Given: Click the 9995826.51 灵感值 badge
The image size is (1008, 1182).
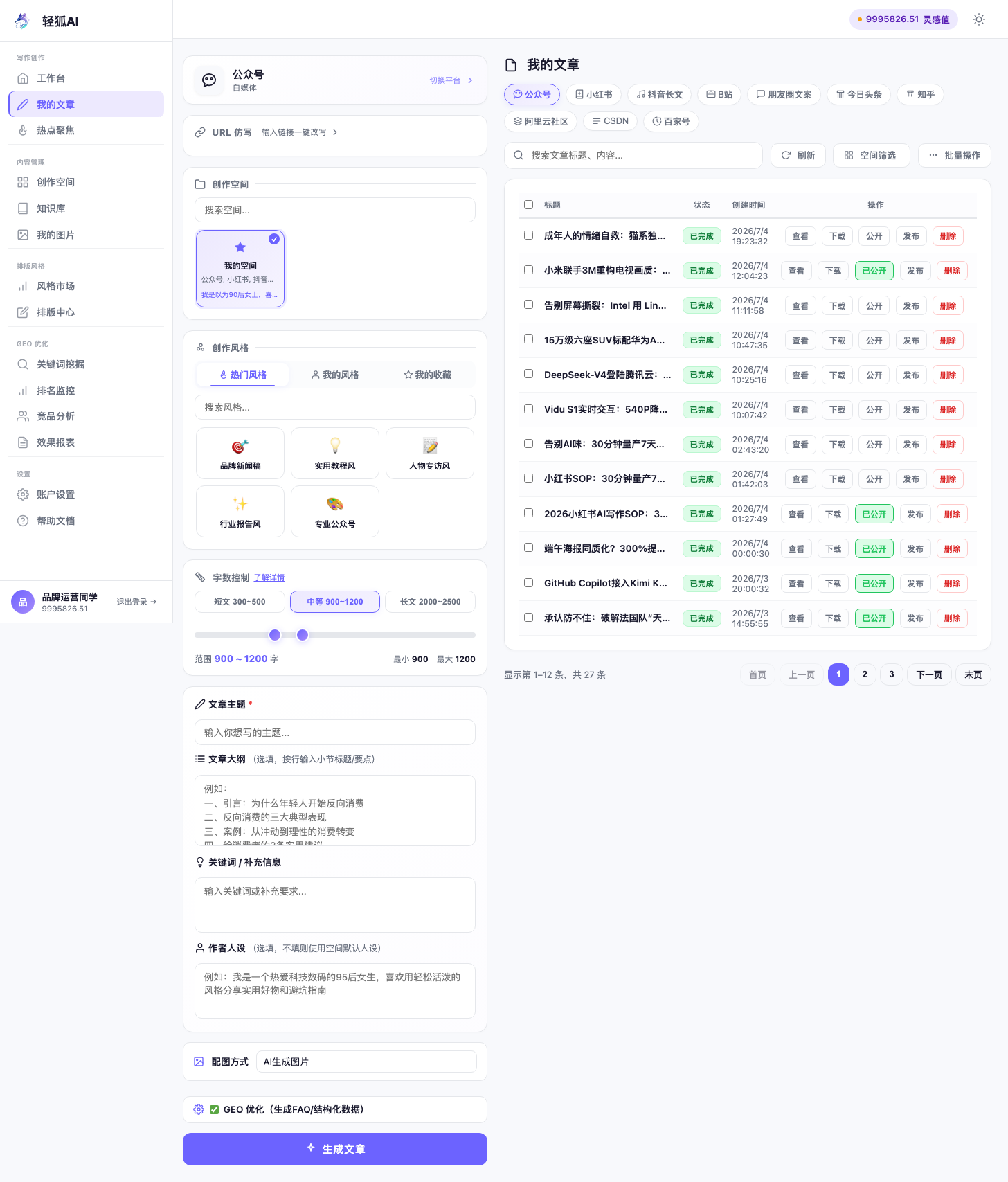Looking at the screenshot, I should (903, 19).
